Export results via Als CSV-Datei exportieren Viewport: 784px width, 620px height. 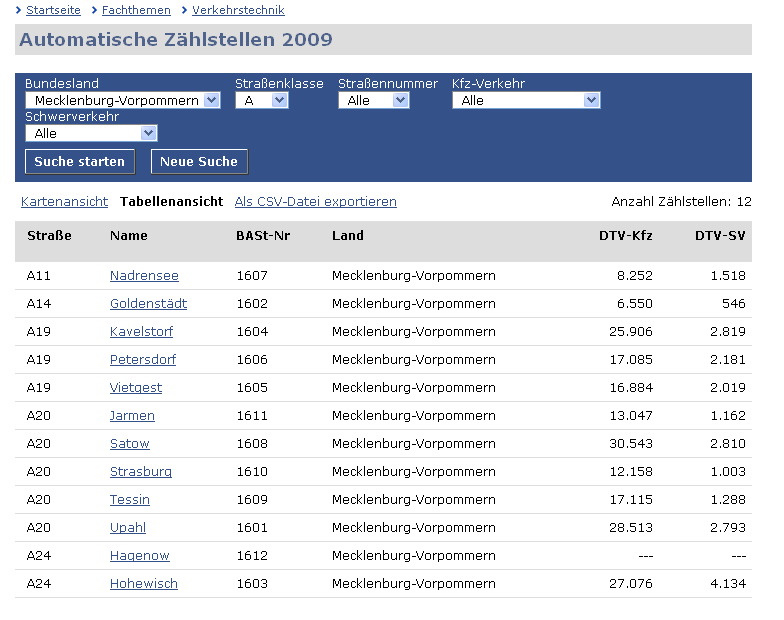point(316,202)
